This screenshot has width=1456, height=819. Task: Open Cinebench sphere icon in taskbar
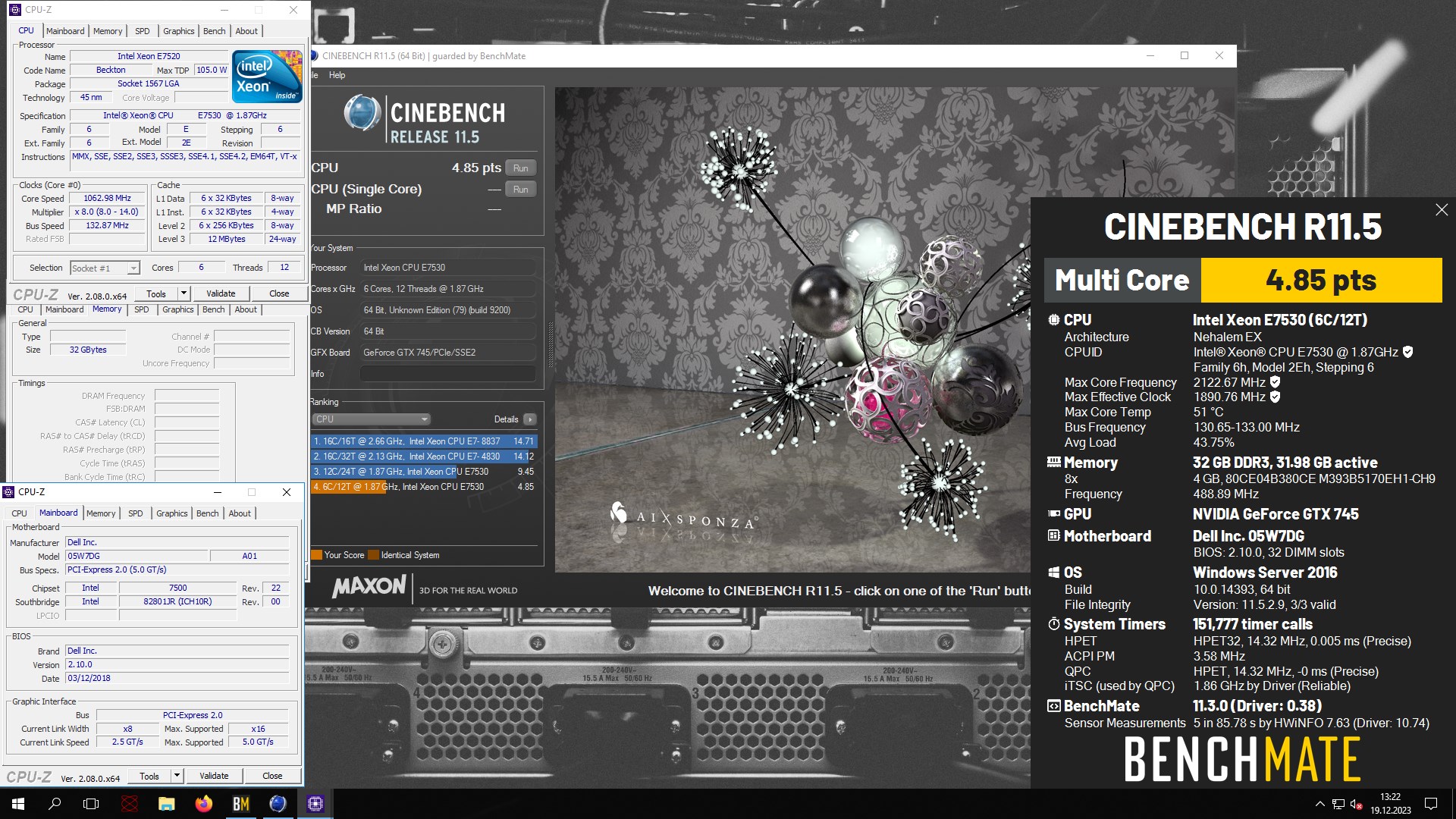tap(278, 804)
